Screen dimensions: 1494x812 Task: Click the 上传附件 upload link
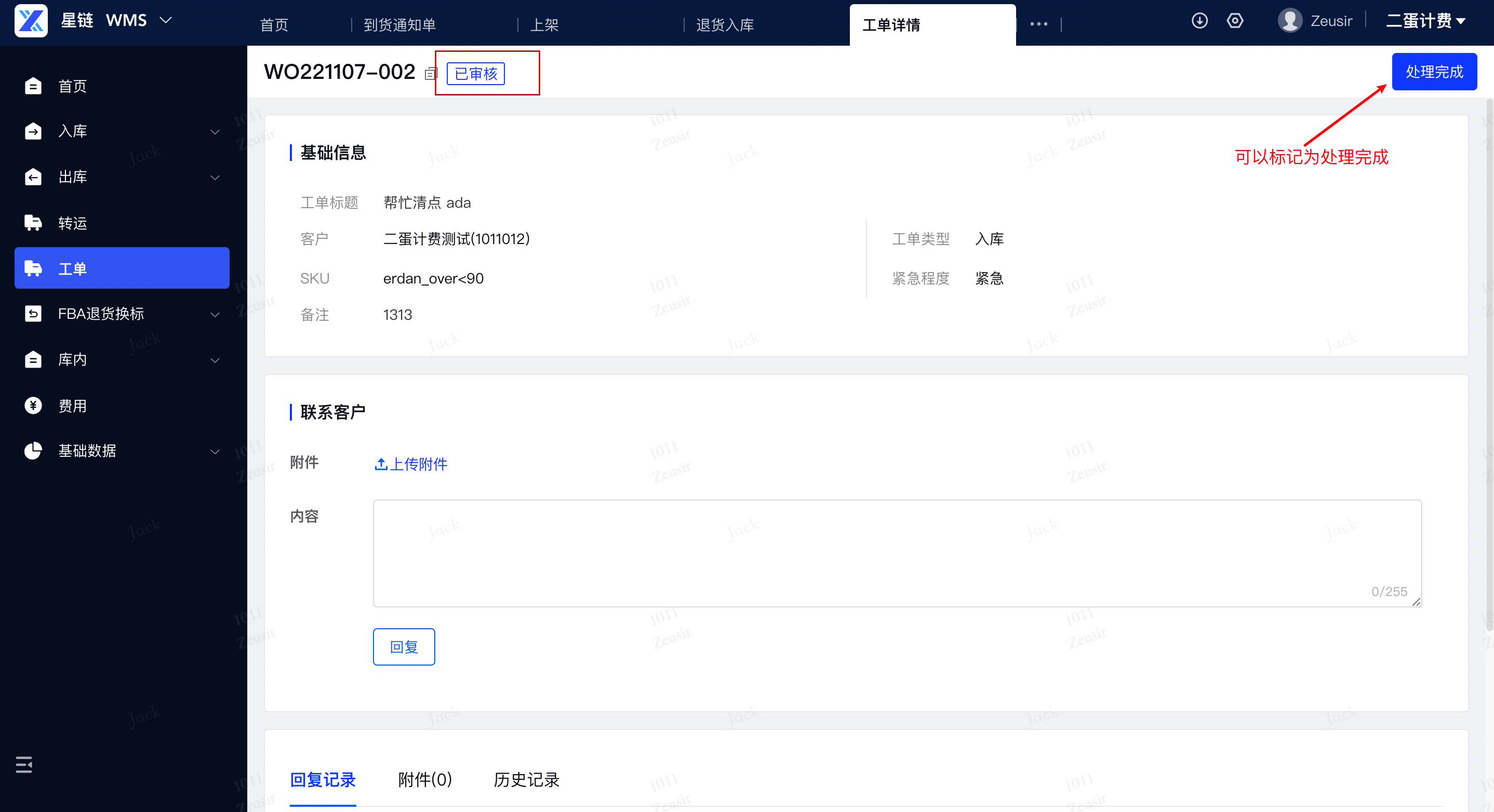coord(410,464)
